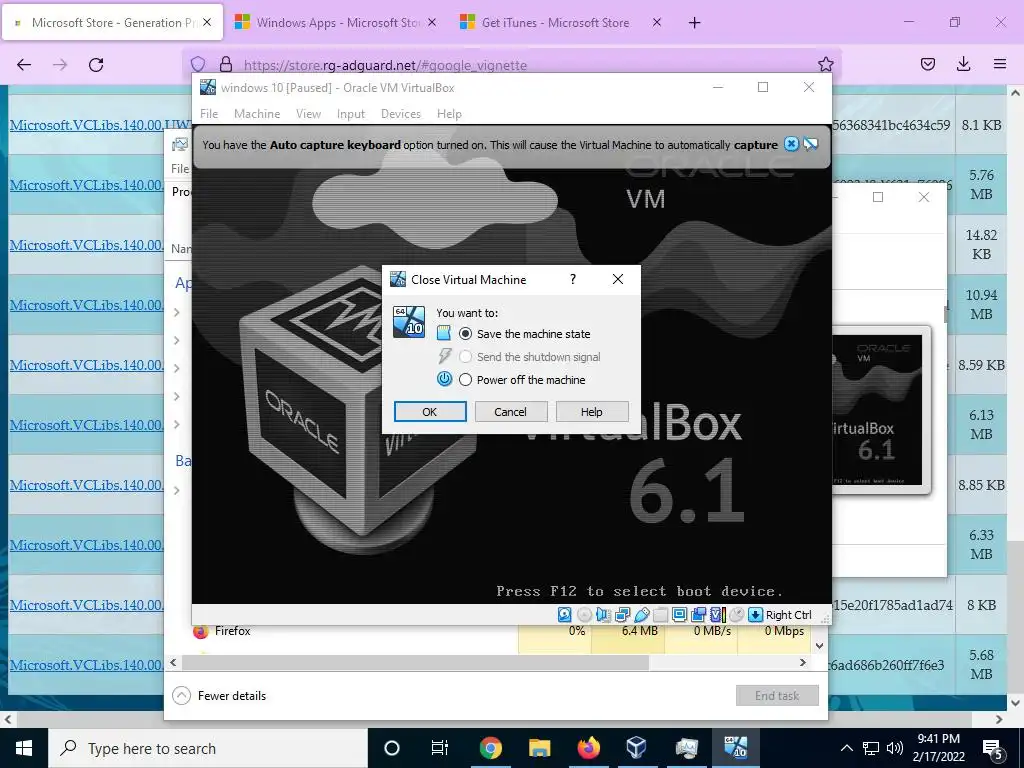Viewport: 1024px width, 768px height.
Task: Click the network adapters icon in VirtualBox status bar
Action: 622,615
